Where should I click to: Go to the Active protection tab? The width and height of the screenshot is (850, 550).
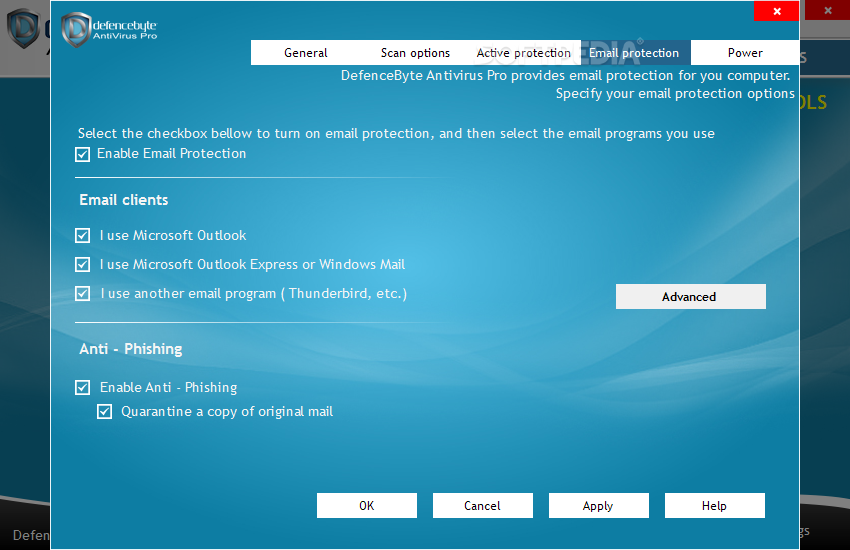coord(524,53)
